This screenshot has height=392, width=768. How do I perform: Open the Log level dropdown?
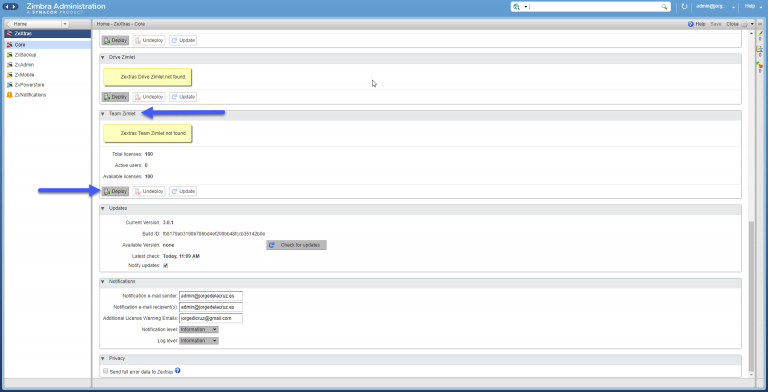199,341
